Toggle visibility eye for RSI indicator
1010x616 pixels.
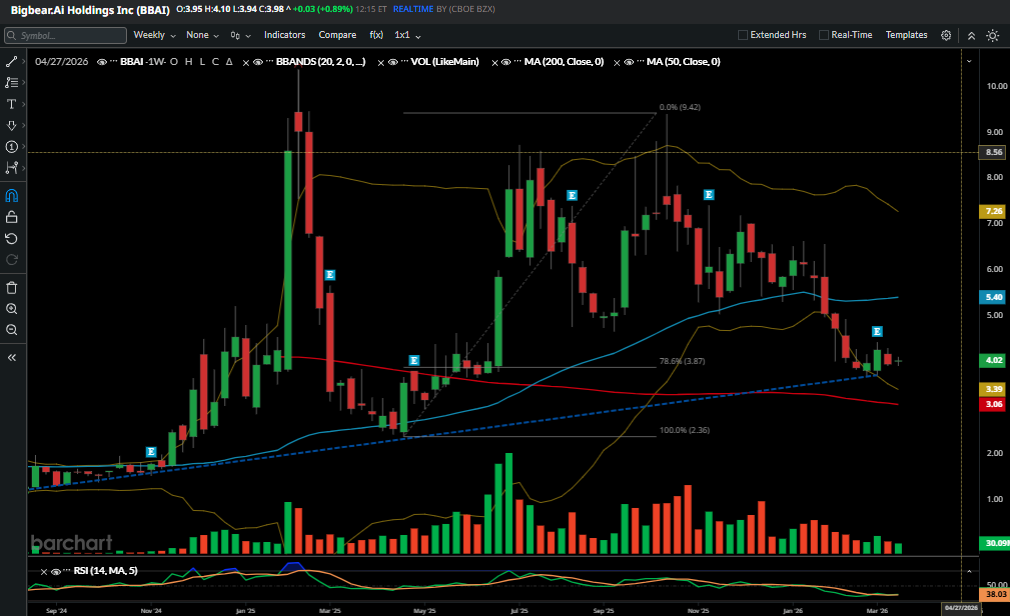click(x=55, y=572)
